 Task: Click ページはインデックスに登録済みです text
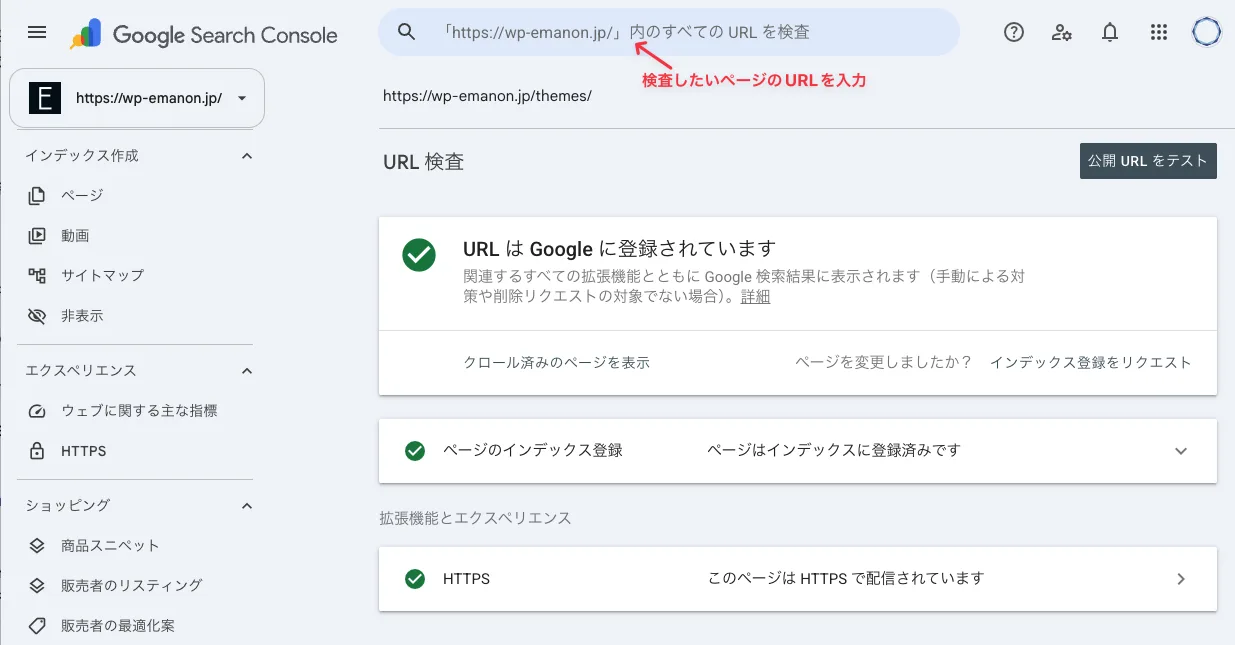pos(833,451)
